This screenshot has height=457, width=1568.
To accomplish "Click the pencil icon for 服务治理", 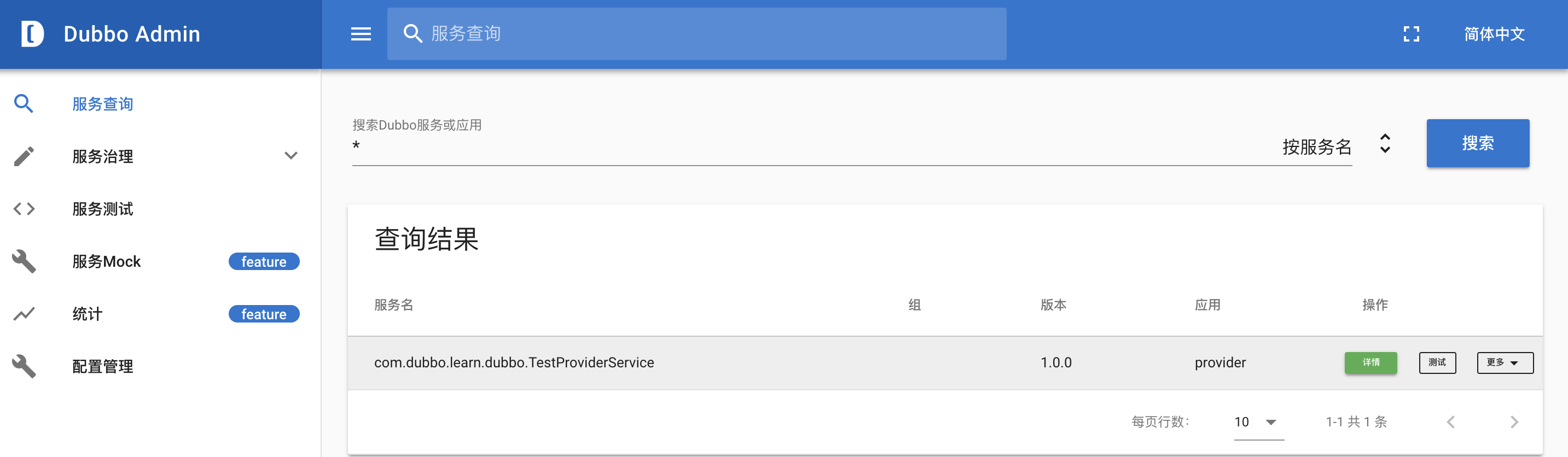I will [x=24, y=156].
